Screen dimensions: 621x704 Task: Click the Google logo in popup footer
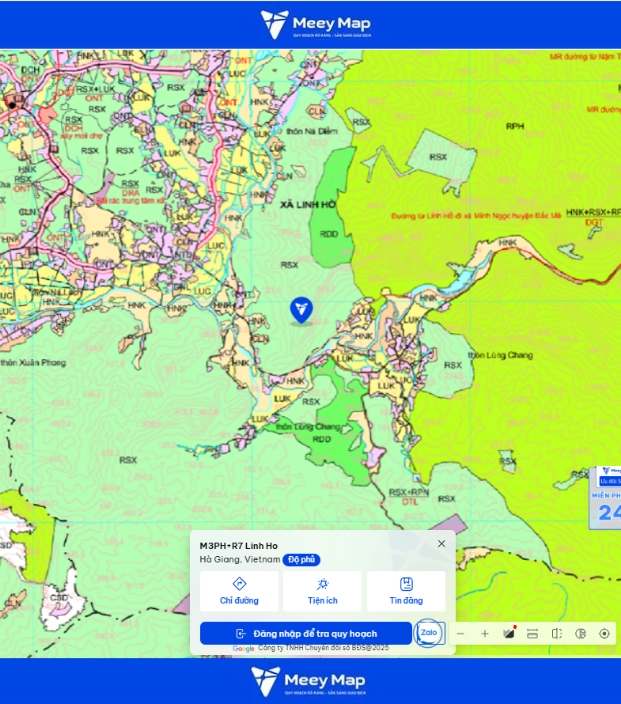[x=243, y=648]
